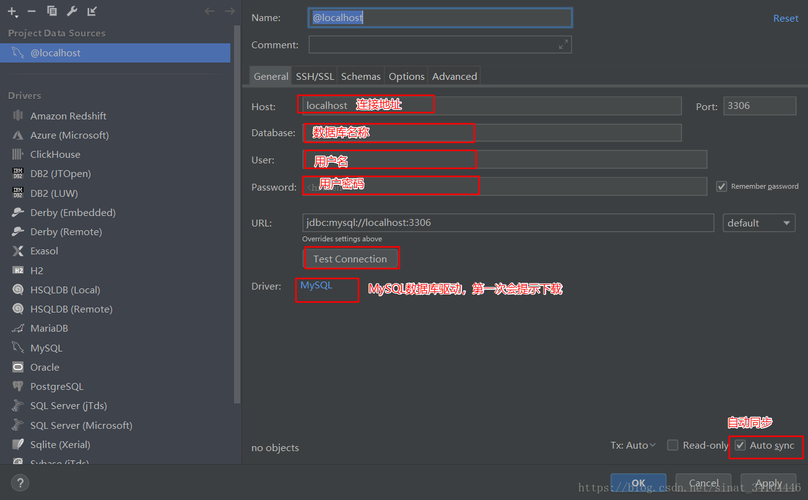The width and height of the screenshot is (808, 500).
Task: Click the Reset link
Action: tap(785, 18)
